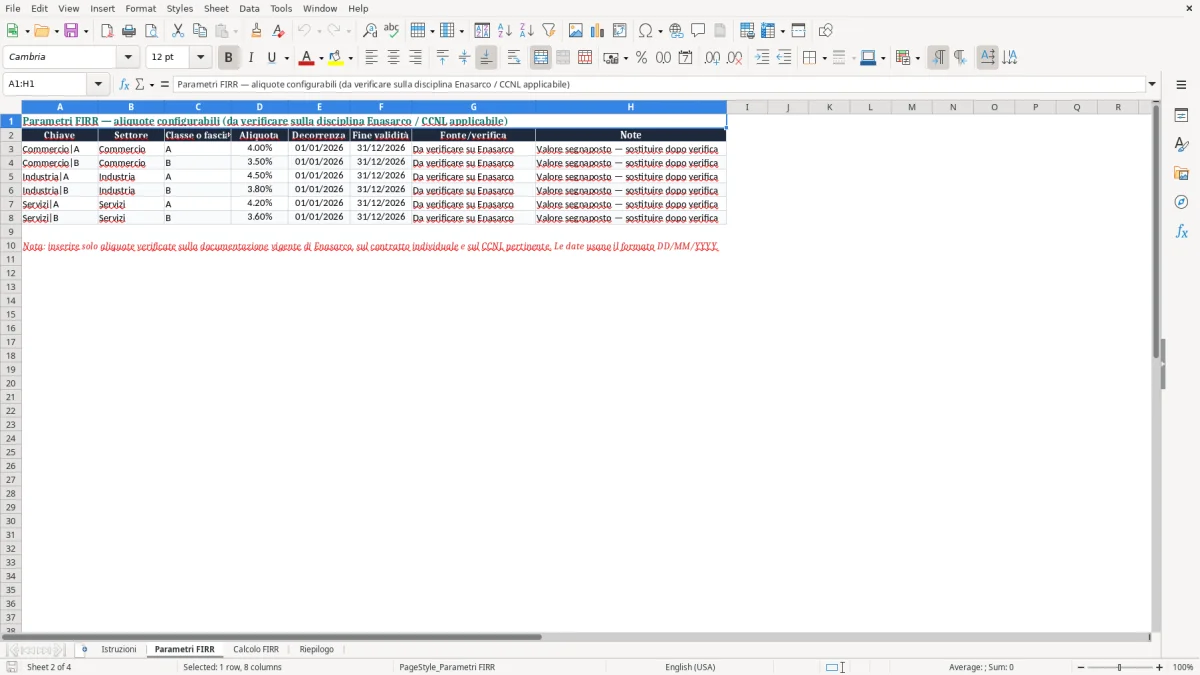Open font color dropdown arrow
The height and width of the screenshot is (675, 1200).
tap(320, 58)
